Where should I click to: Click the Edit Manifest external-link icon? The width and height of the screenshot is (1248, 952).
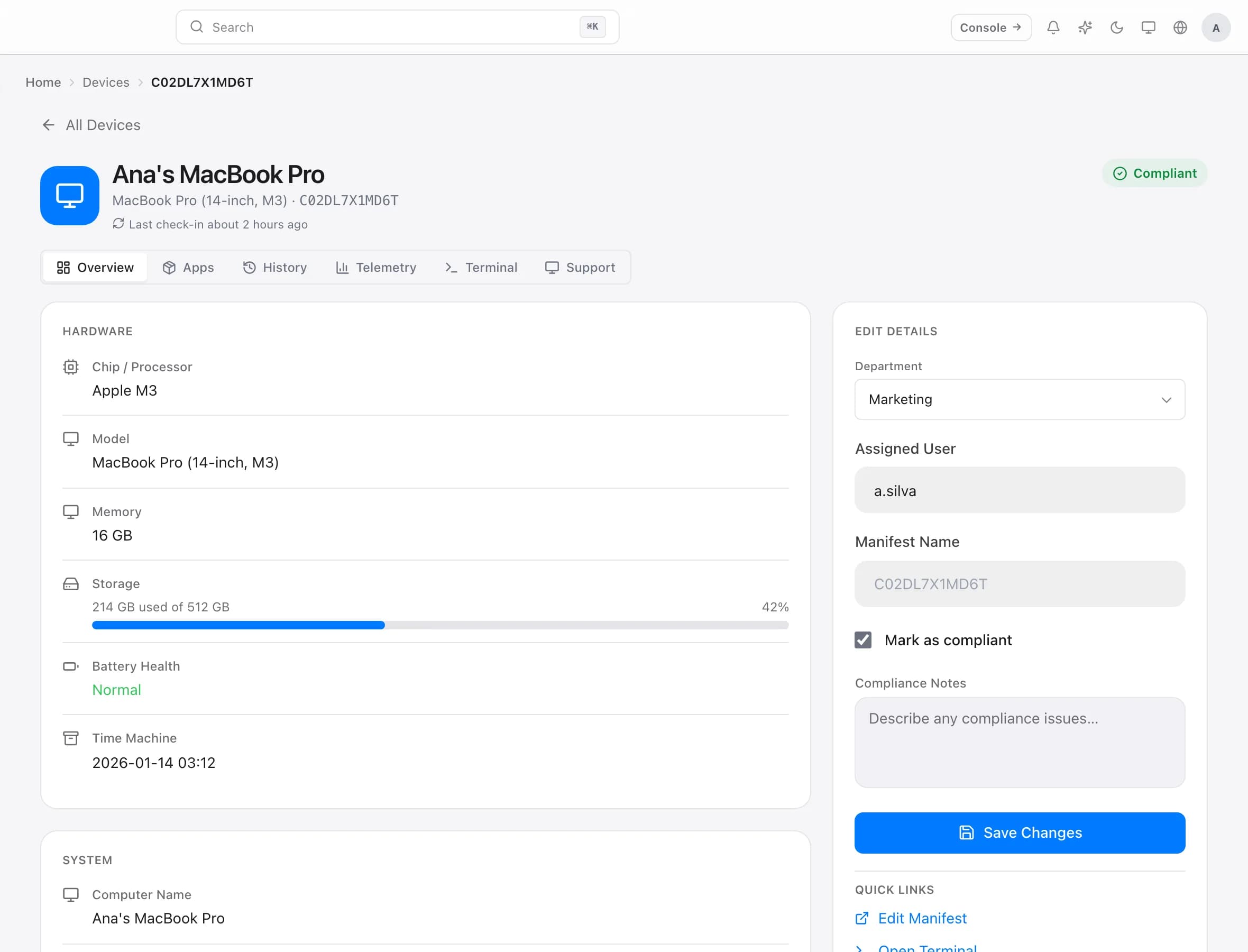[x=861, y=918]
